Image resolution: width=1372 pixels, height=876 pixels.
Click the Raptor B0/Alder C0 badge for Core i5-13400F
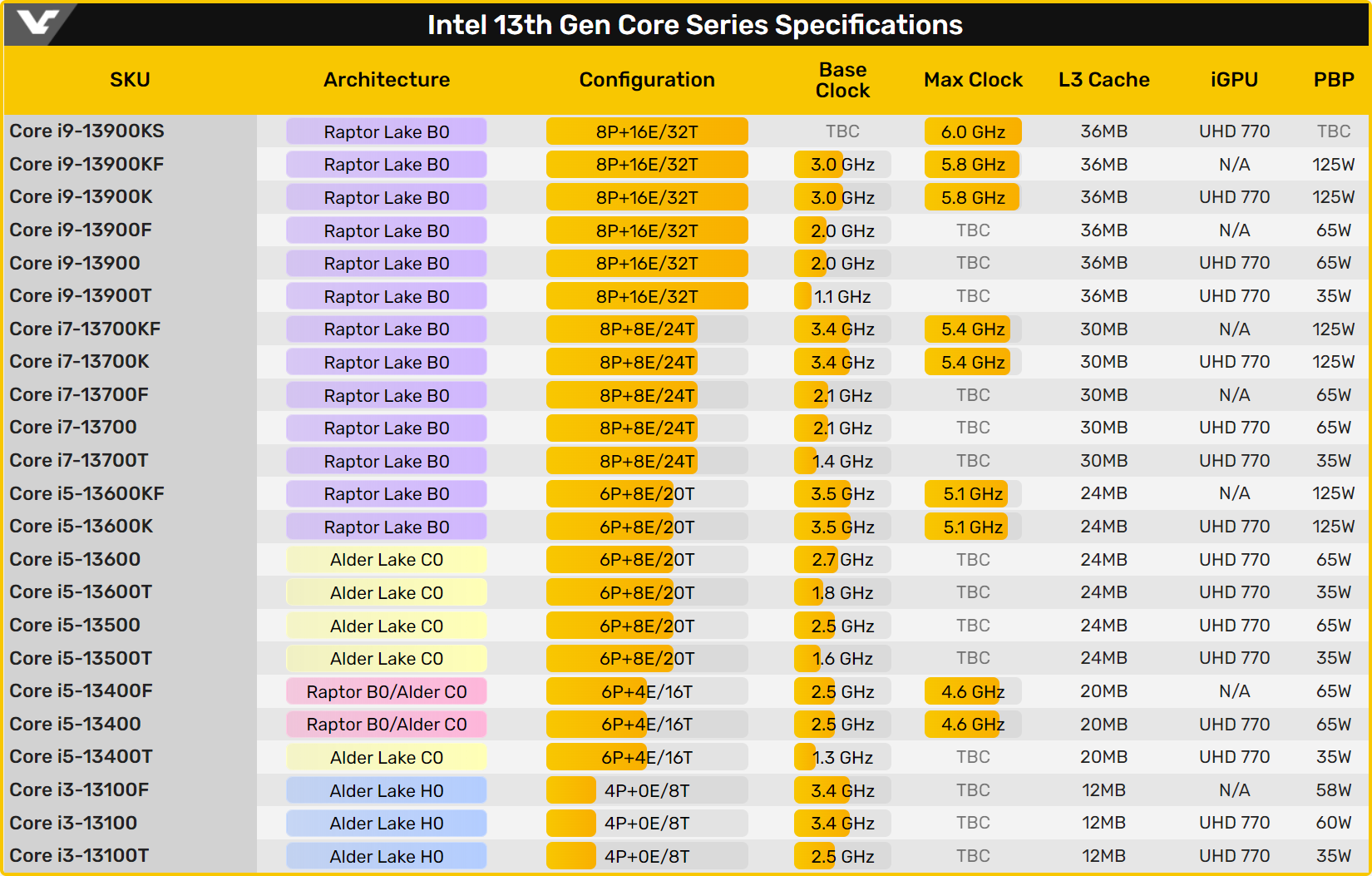(387, 691)
